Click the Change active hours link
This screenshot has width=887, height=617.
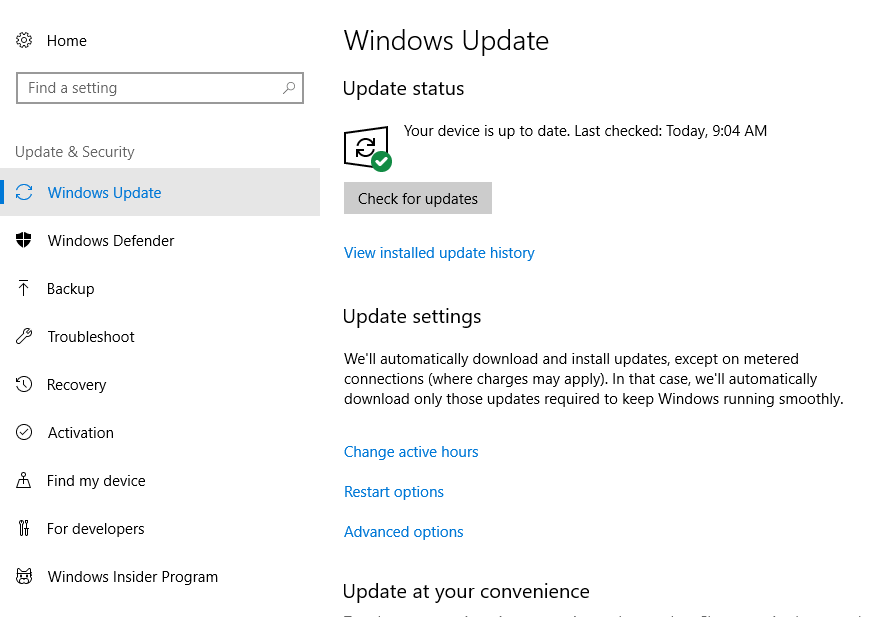(x=411, y=452)
